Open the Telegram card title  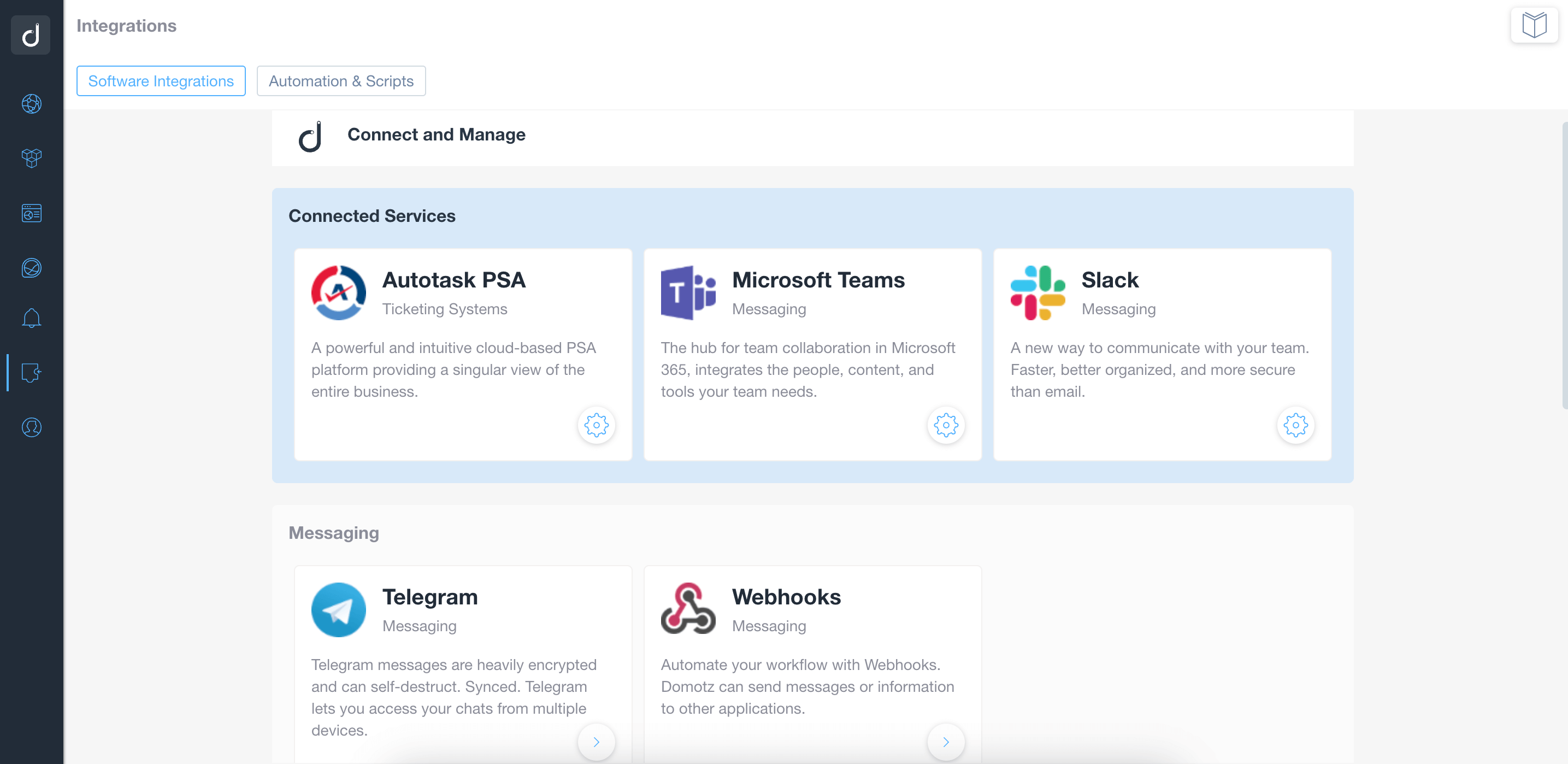point(430,597)
